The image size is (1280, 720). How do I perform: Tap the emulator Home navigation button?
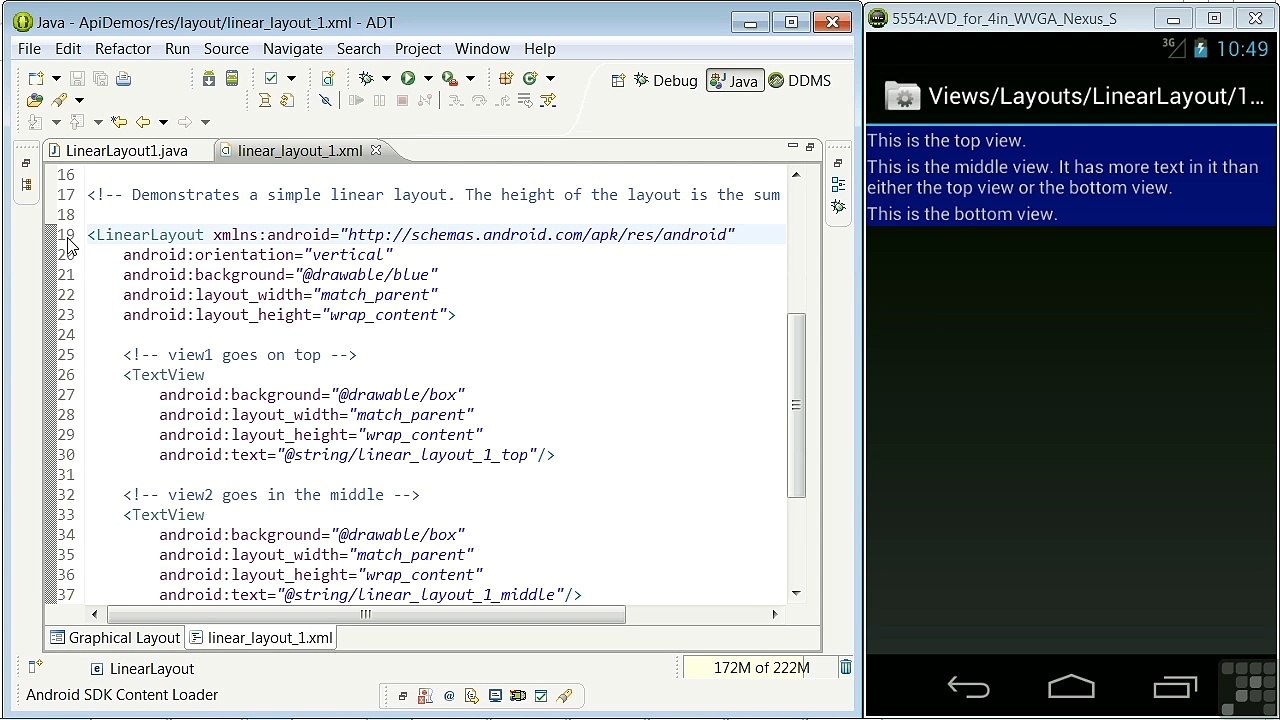pyautogui.click(x=1071, y=687)
